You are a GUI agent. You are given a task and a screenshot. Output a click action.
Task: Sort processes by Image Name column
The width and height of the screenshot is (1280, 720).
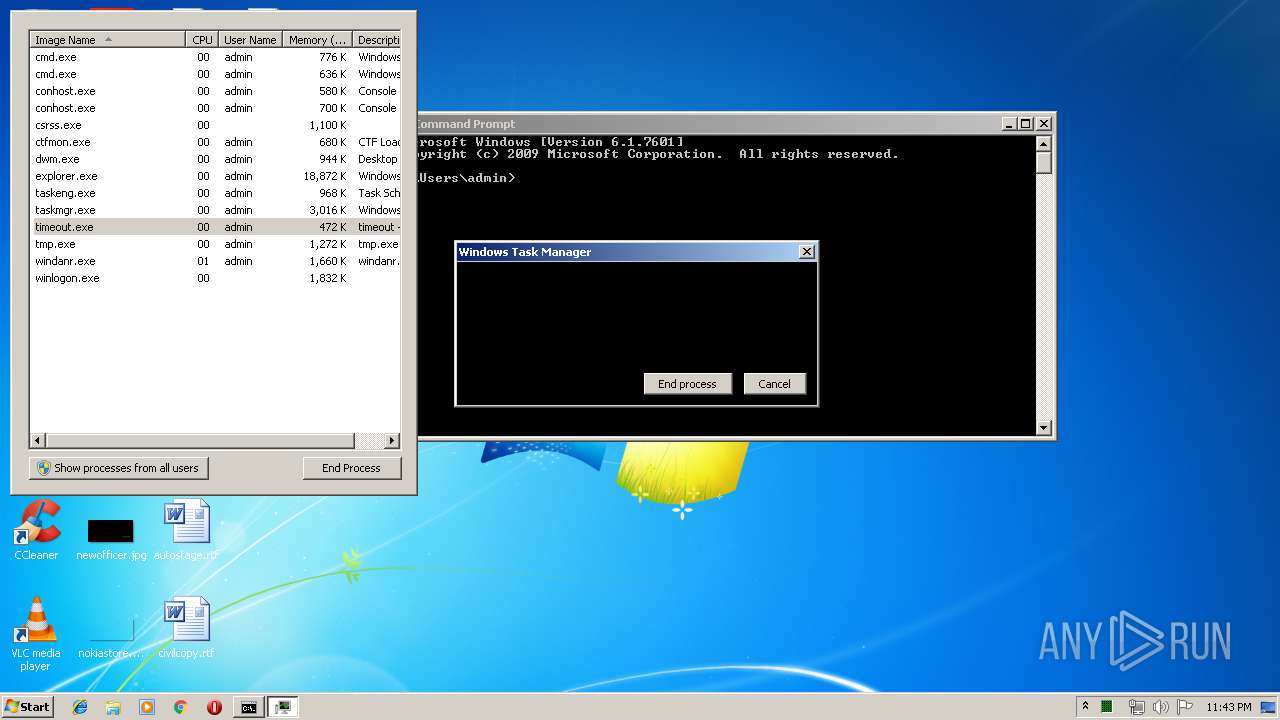point(108,40)
